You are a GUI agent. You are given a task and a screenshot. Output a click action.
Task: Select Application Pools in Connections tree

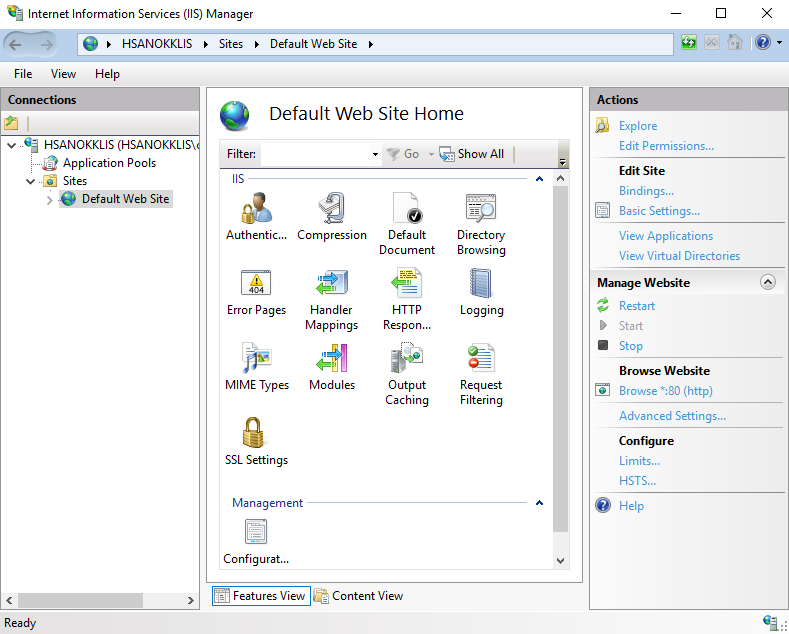109,163
